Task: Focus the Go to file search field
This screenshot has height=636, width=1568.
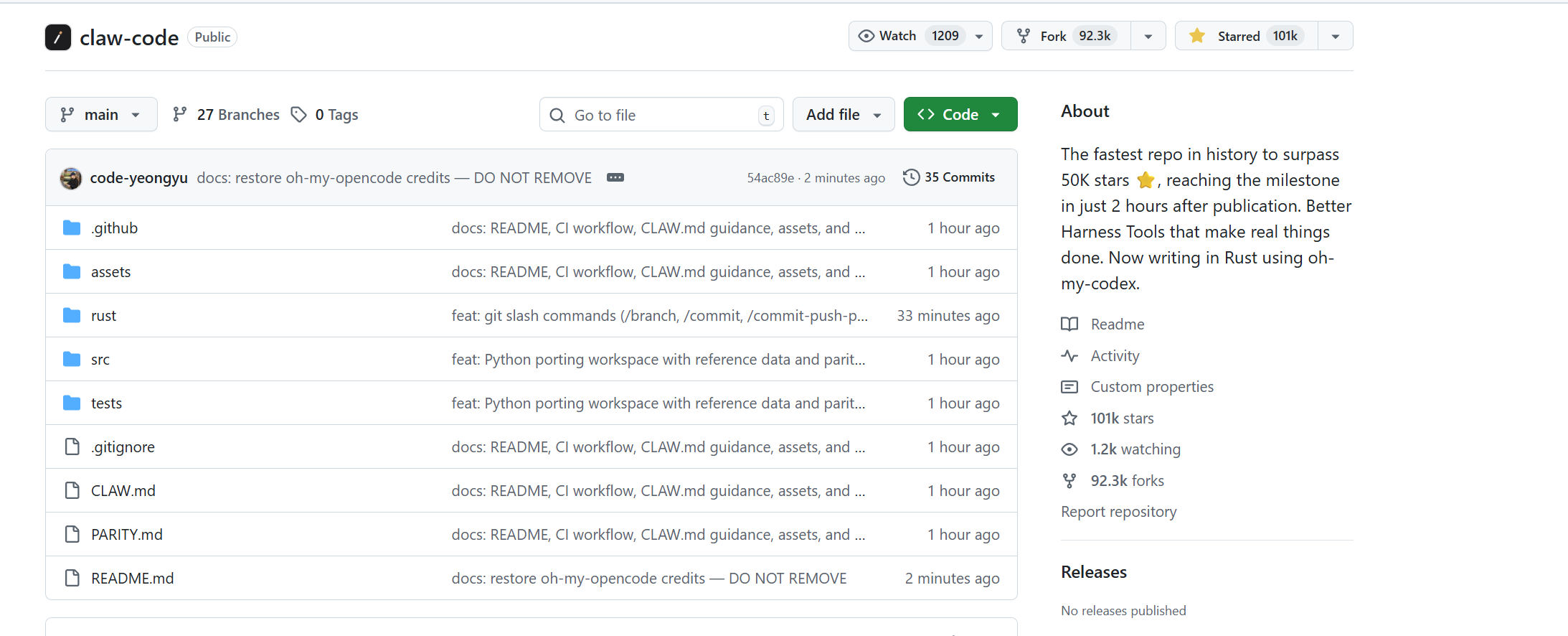Action: point(660,115)
